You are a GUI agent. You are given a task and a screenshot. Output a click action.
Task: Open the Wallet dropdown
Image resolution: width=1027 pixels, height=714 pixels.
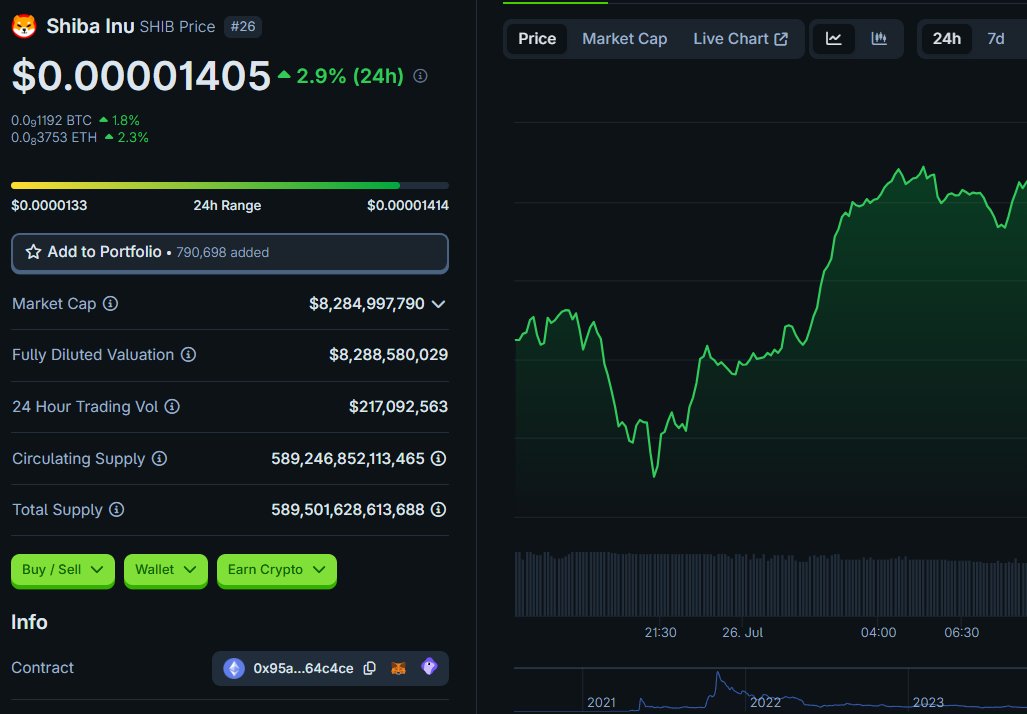pyautogui.click(x=166, y=570)
